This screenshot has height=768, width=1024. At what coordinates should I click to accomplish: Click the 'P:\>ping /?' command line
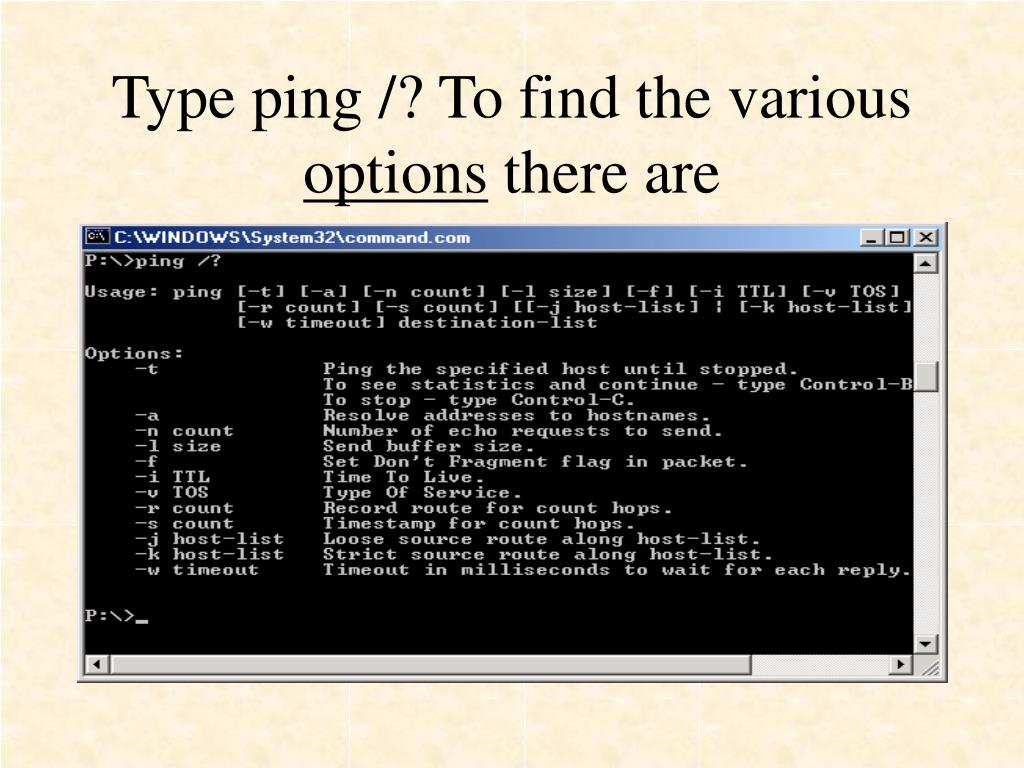click(153, 261)
